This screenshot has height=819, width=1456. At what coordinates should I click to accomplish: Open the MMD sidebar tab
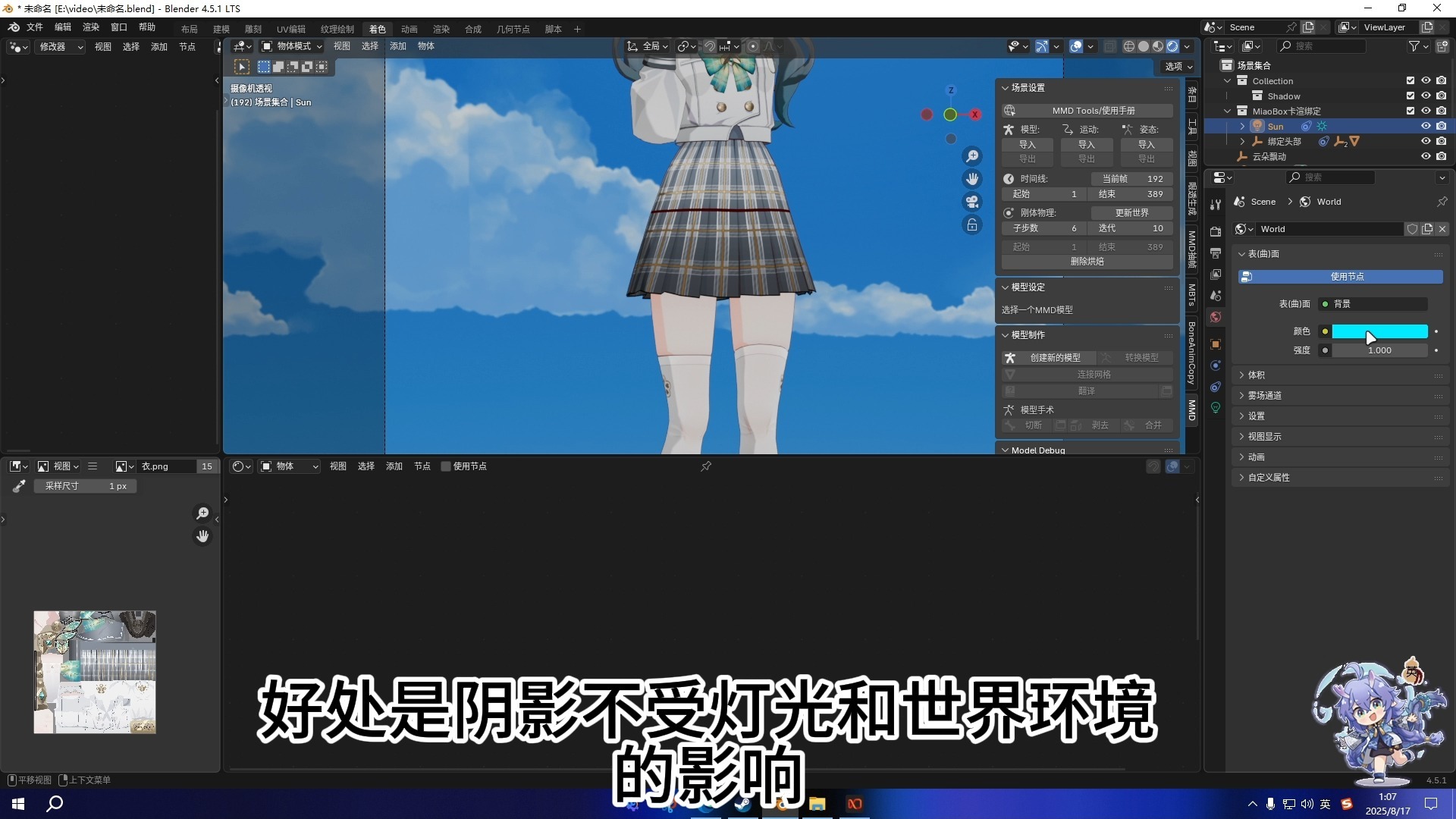(x=1192, y=409)
